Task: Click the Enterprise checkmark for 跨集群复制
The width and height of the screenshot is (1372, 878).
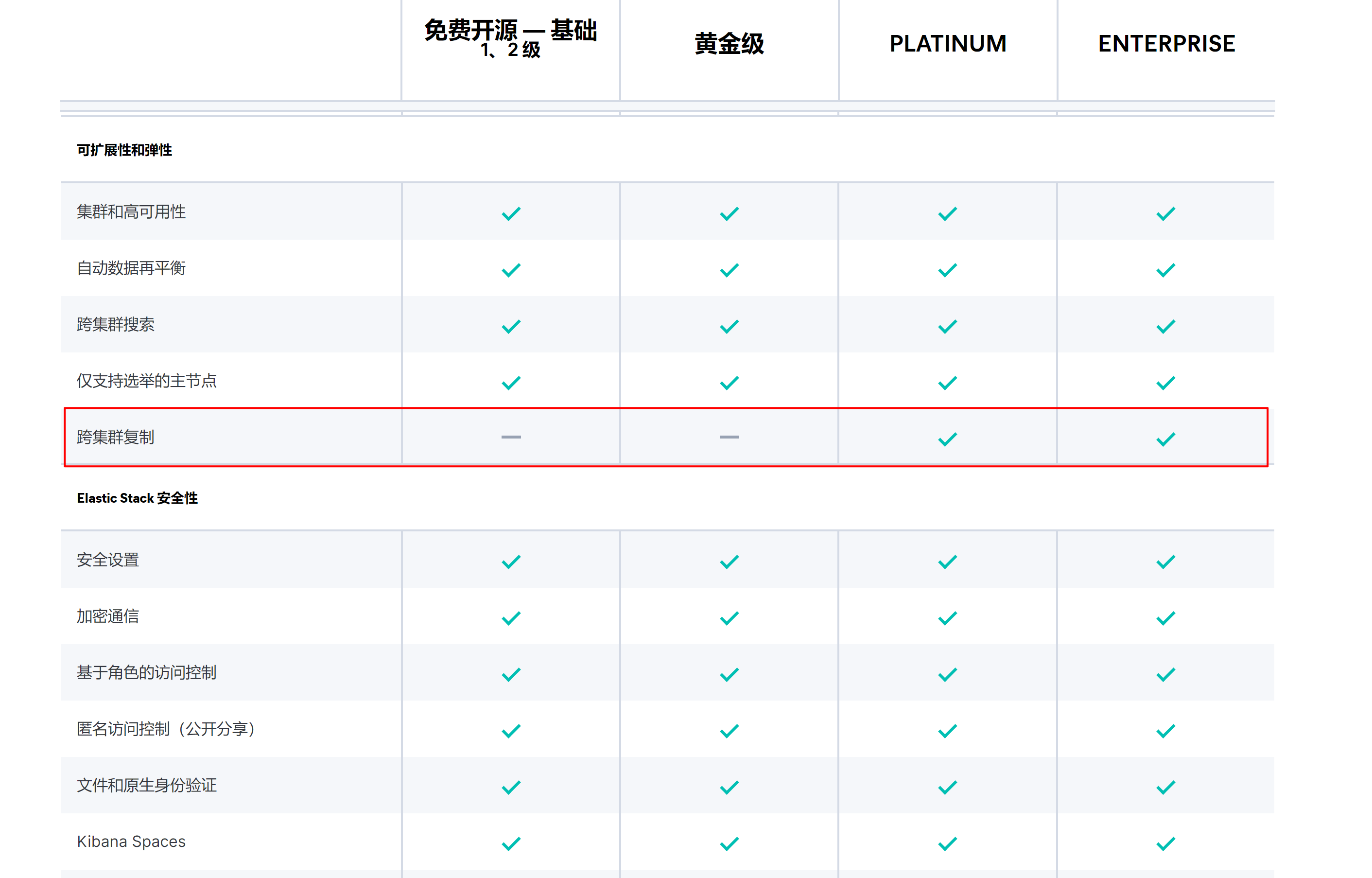Action: pos(1165,439)
